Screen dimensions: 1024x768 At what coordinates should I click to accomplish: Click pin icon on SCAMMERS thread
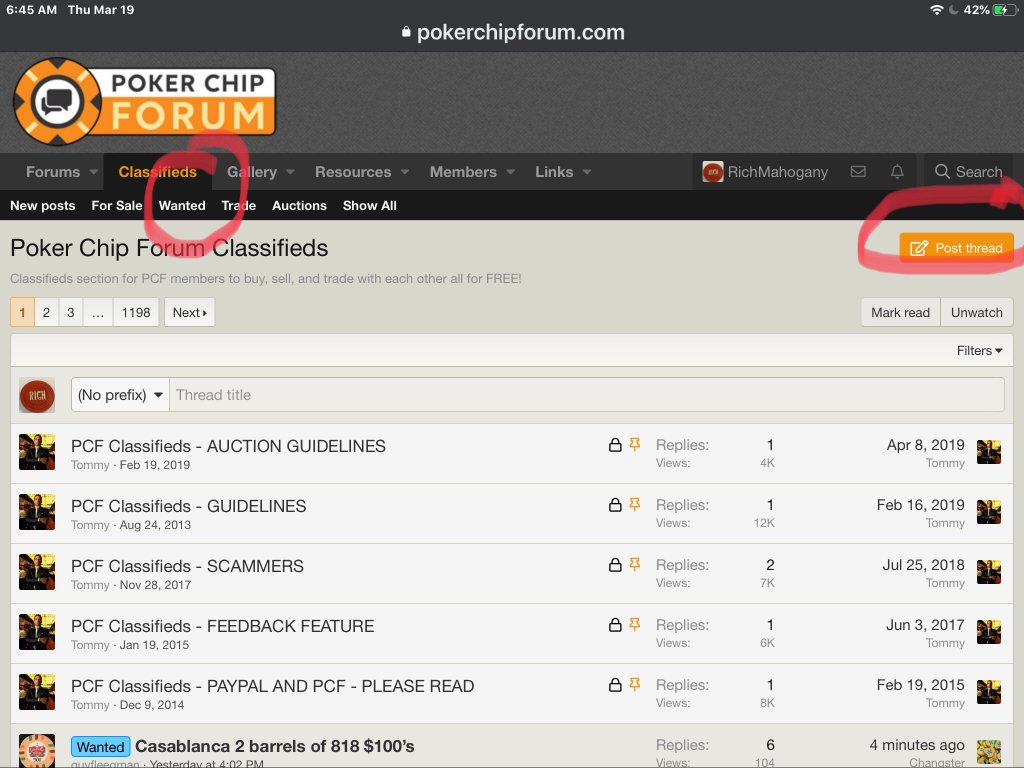(x=634, y=565)
